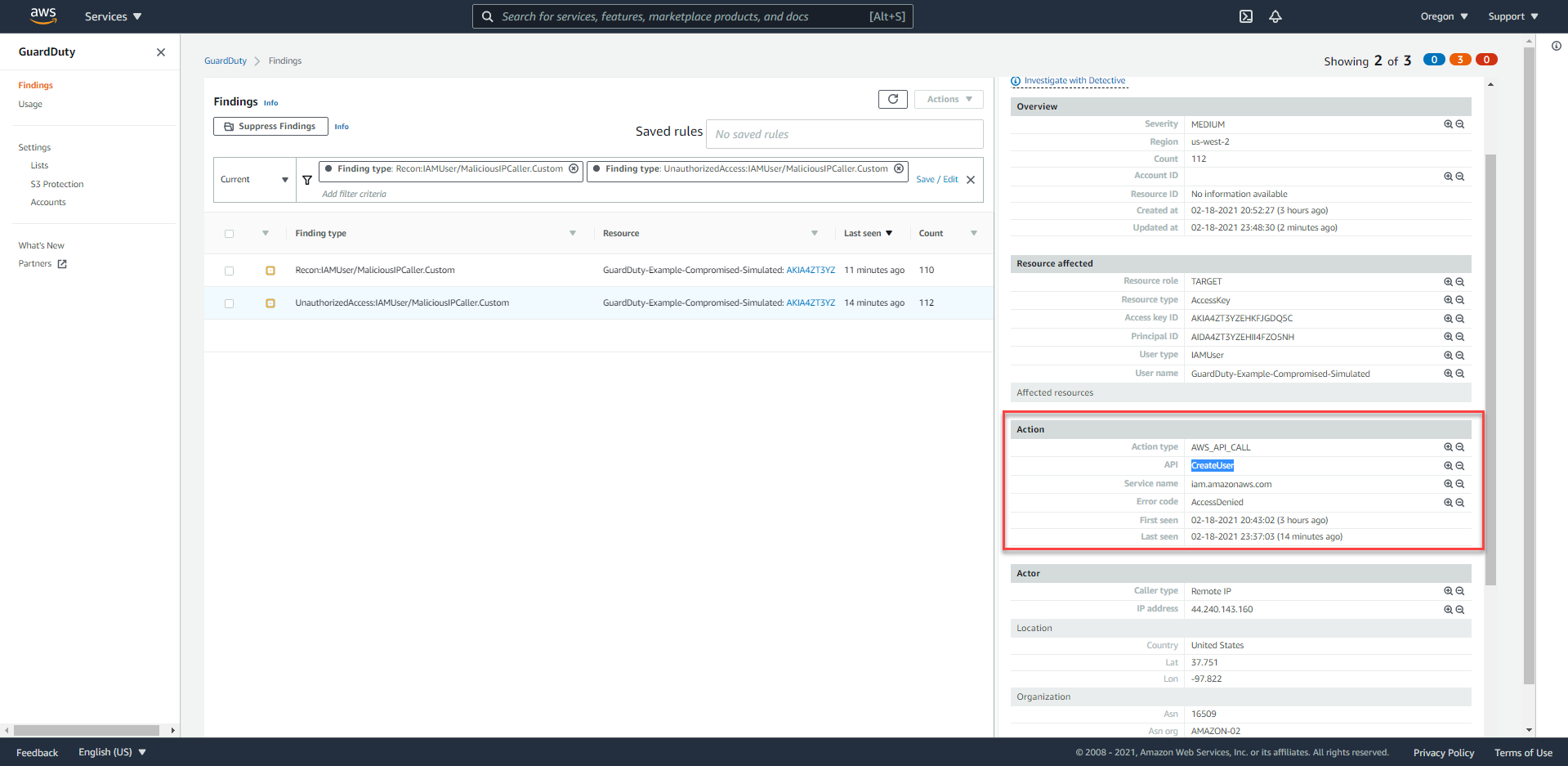This screenshot has width=1568, height=766.
Task: Remove the Recon:IAMUser finding type filter
Action: (574, 168)
